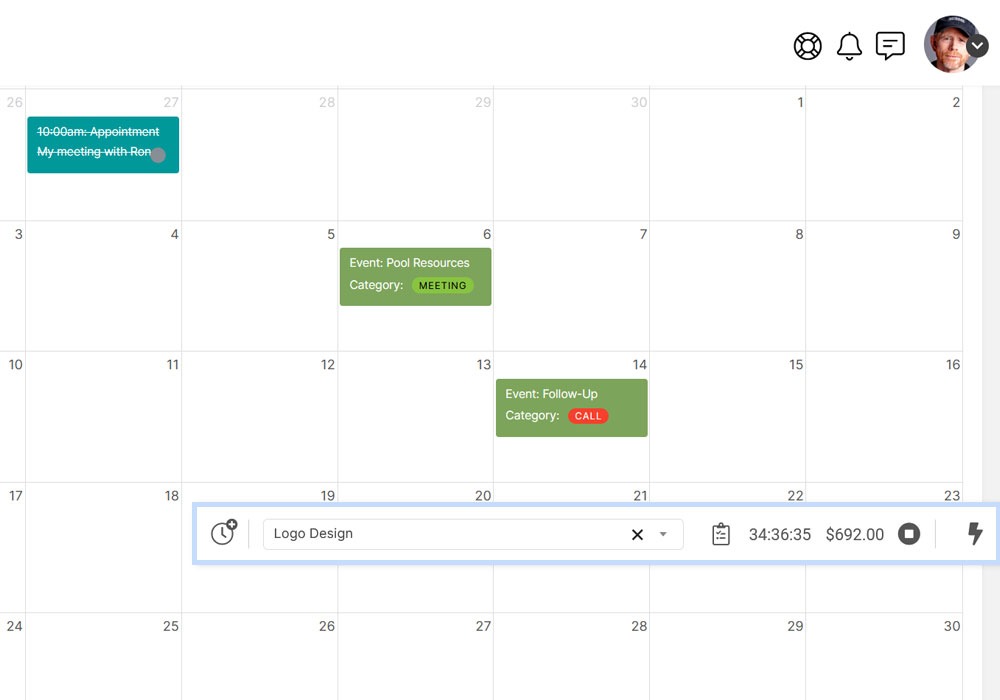1000x700 pixels.
Task: Click the lightning bolt quick actions icon
Action: tap(975, 534)
